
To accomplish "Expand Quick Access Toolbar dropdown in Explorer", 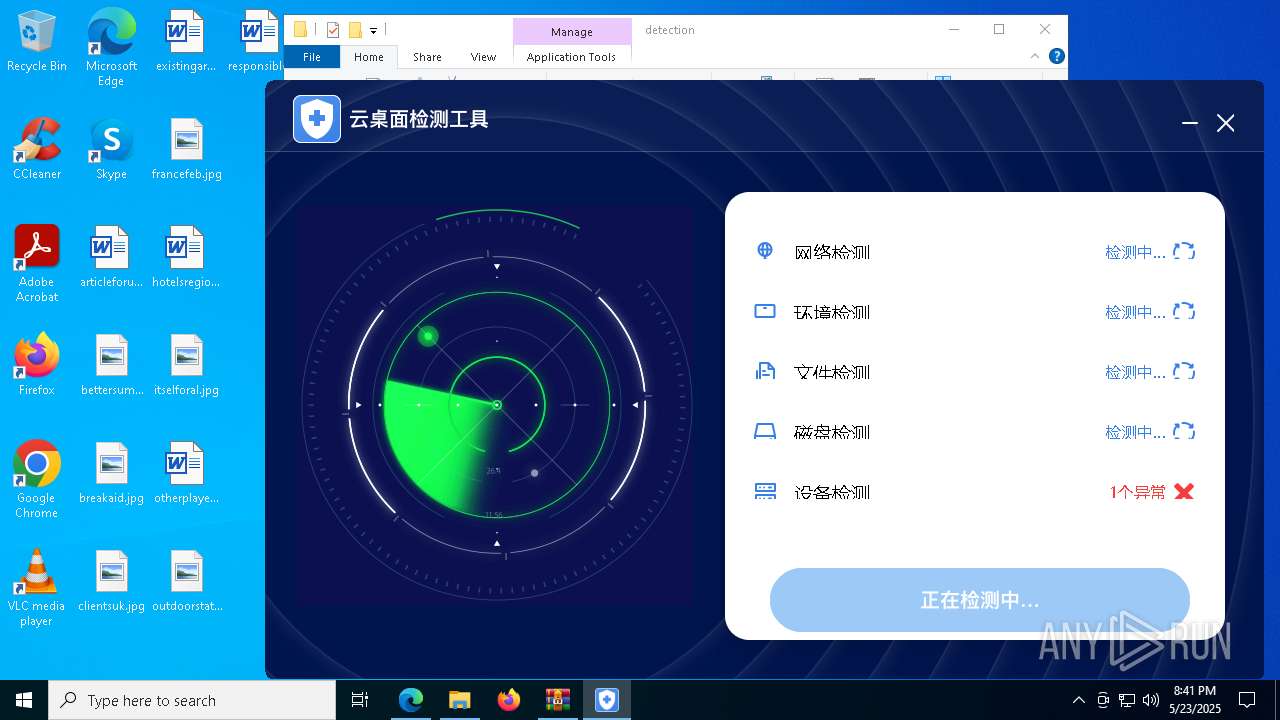I will coord(374,31).
